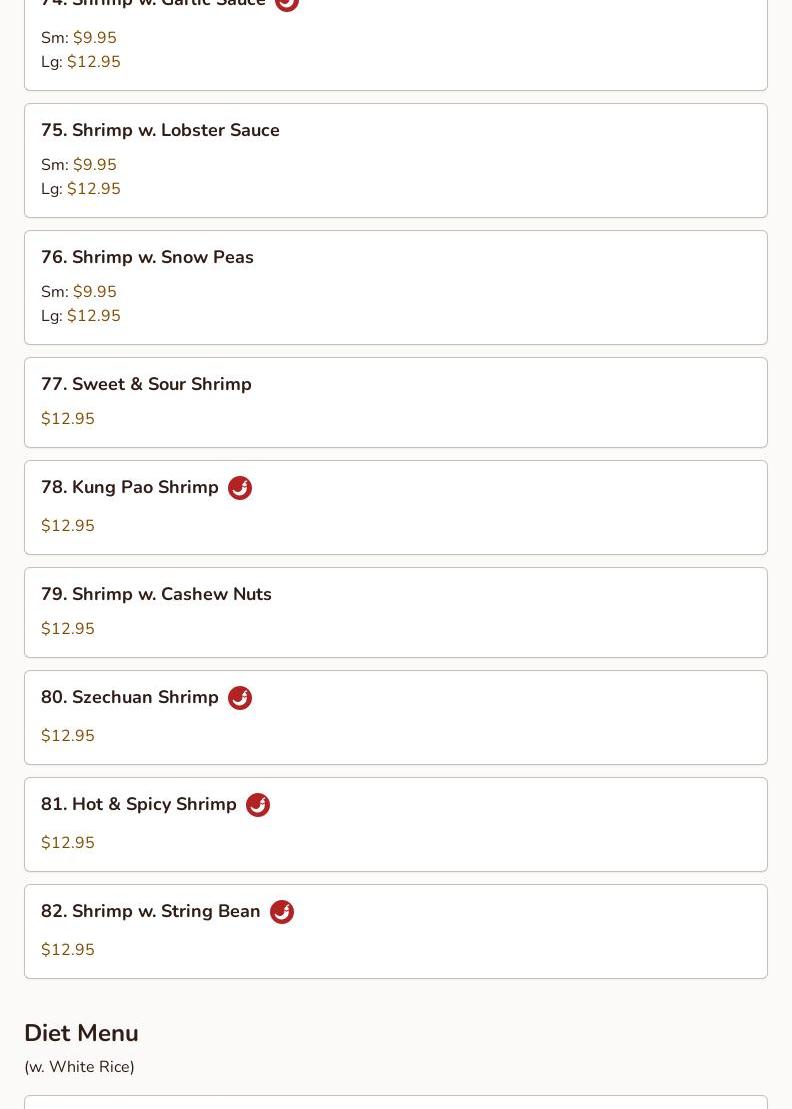The image size is (792, 1109).
Task: Click the large $12.95 price for Lobster Sauce shrimp
Action: click(x=94, y=189)
